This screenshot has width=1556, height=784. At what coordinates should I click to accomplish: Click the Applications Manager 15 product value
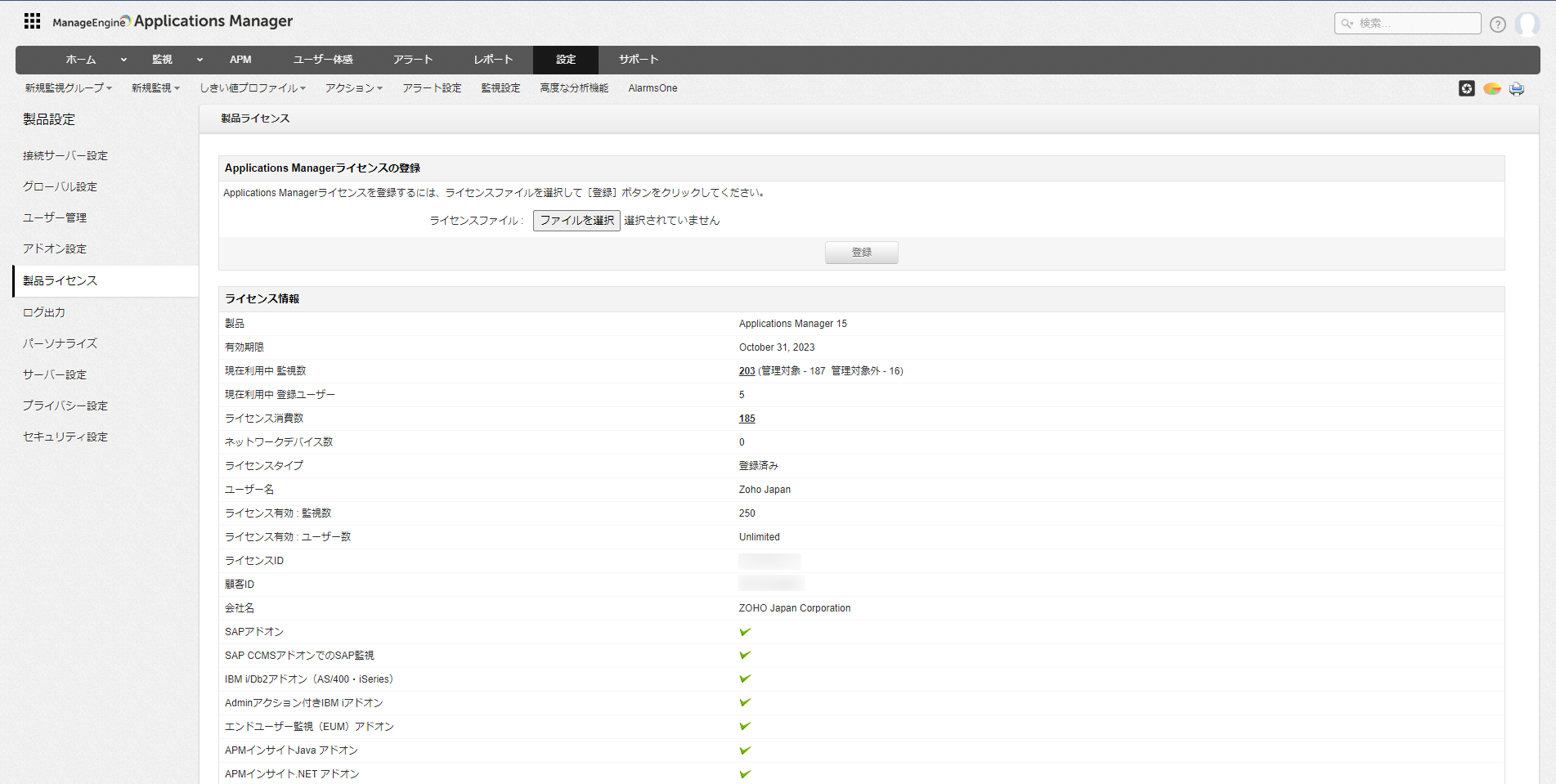(x=793, y=324)
